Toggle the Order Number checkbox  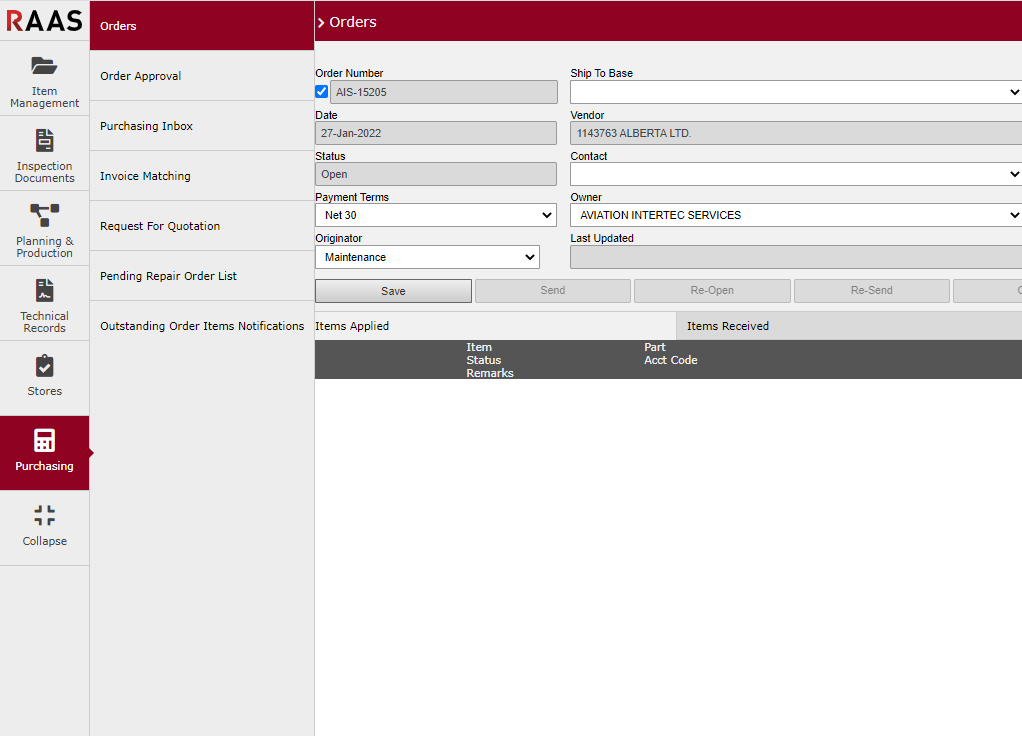coord(321,92)
